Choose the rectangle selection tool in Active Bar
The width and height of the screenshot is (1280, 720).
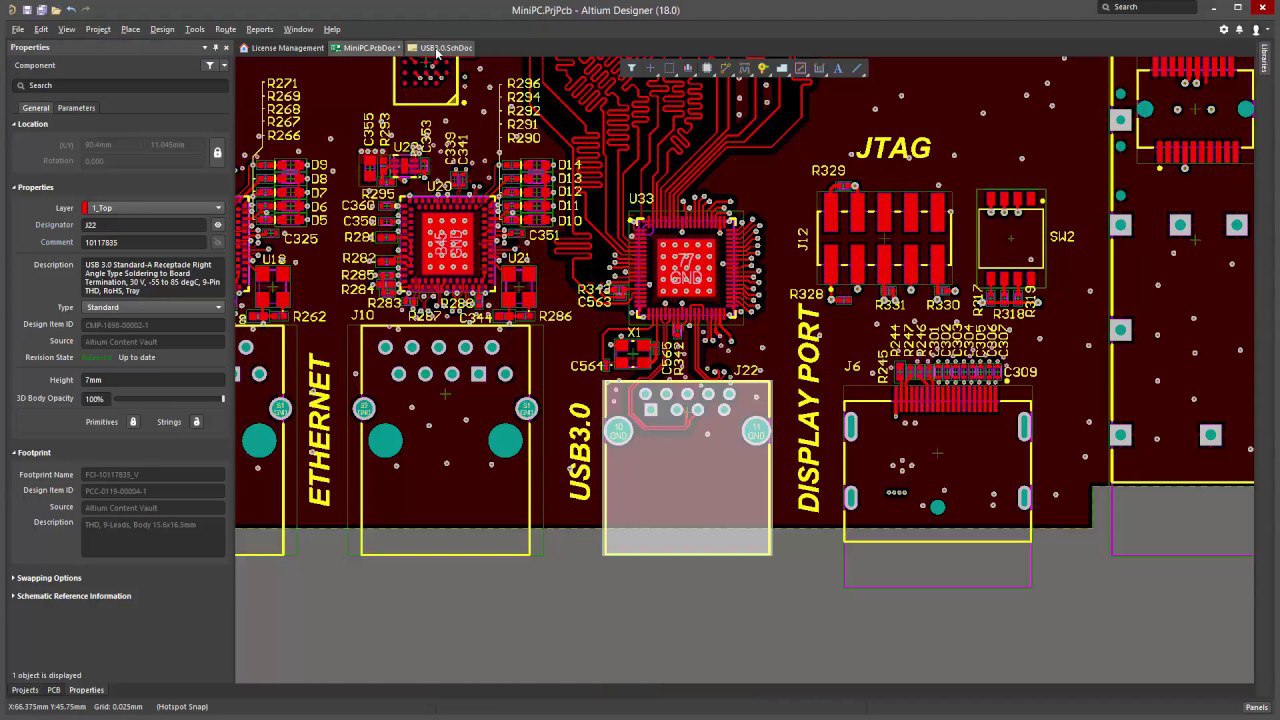[669, 68]
